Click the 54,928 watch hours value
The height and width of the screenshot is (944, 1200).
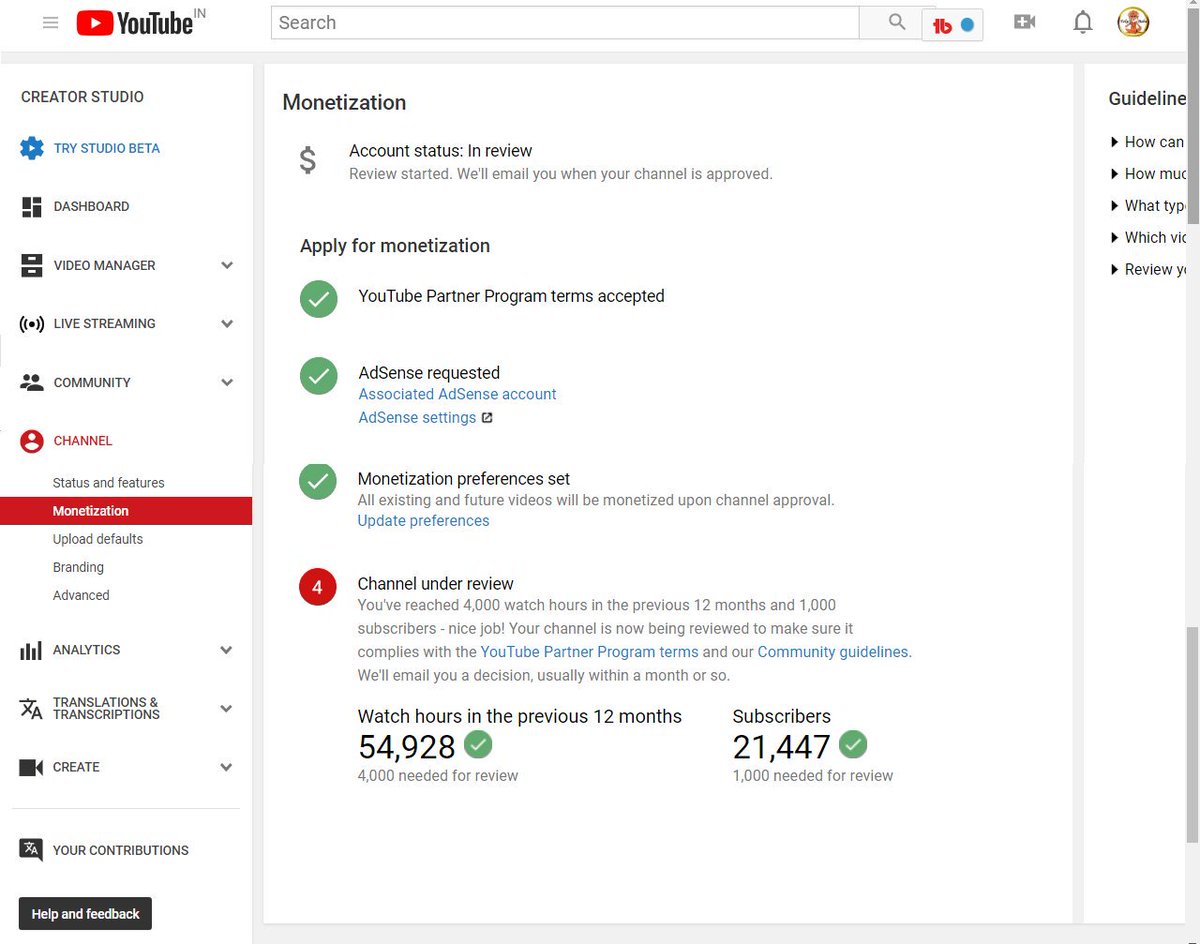point(406,747)
